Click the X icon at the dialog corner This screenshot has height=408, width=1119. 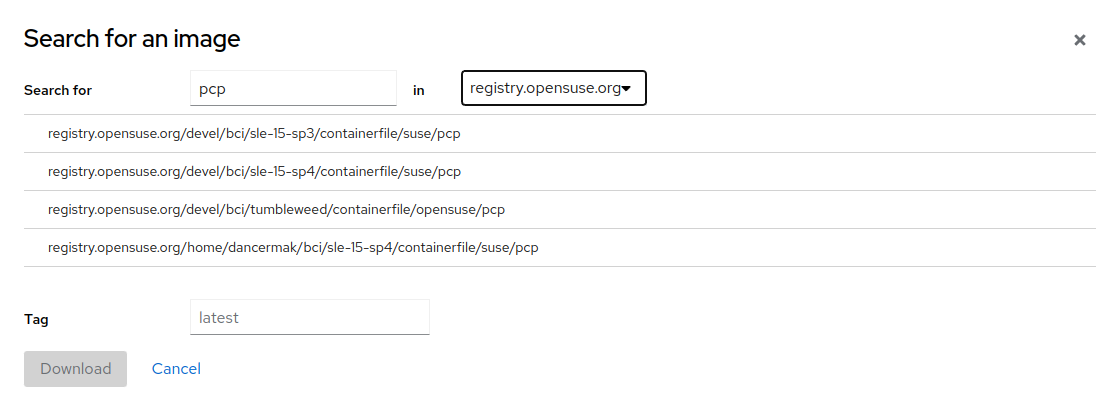point(1079,40)
